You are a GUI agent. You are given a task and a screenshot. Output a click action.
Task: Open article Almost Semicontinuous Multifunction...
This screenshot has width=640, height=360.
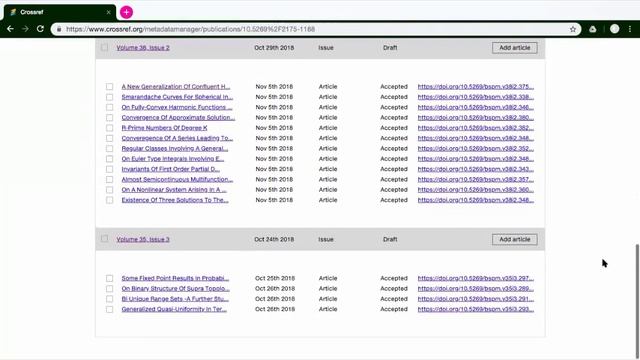177,179
